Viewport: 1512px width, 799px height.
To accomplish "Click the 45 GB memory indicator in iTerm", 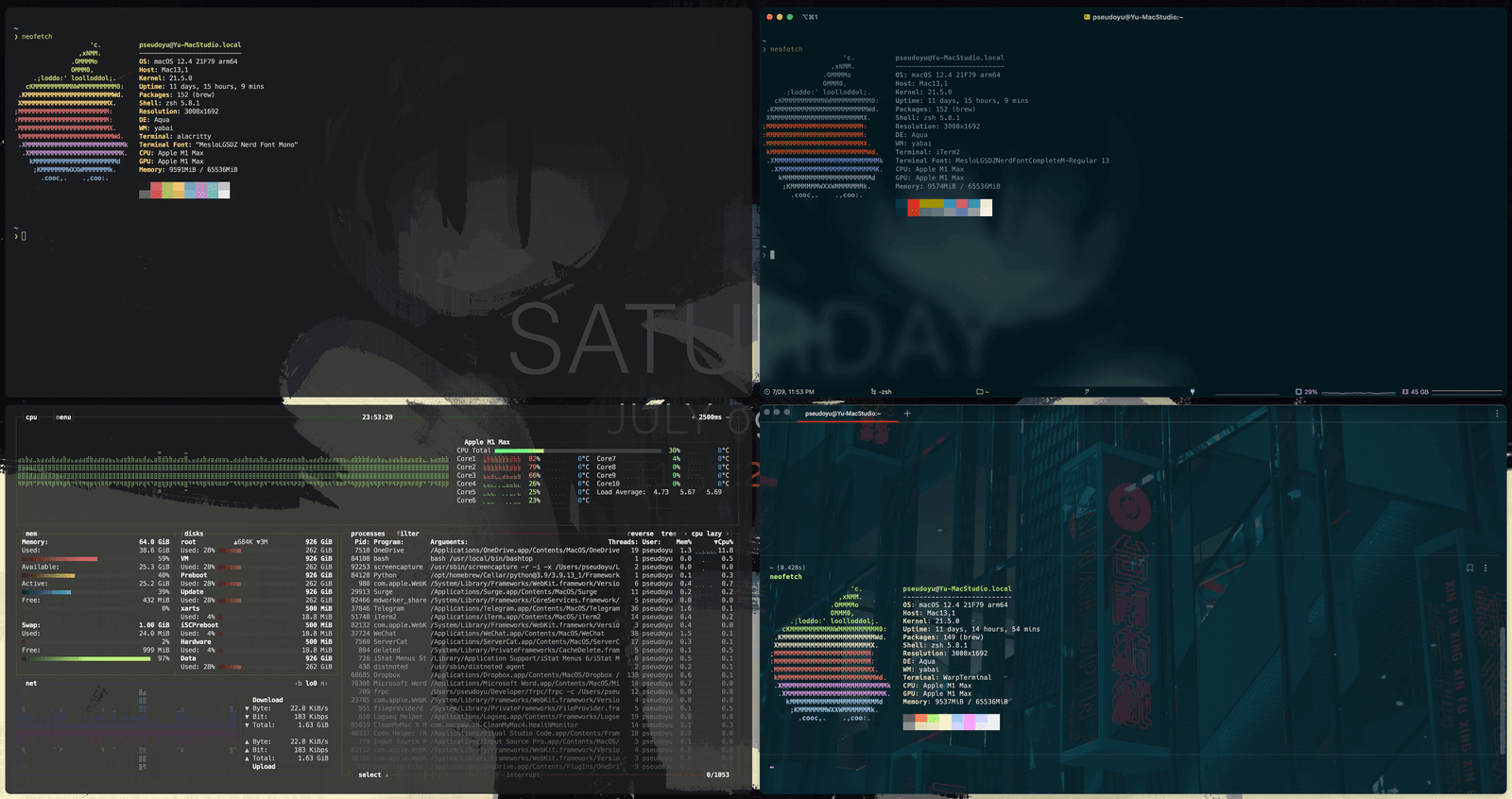I will [x=1416, y=392].
